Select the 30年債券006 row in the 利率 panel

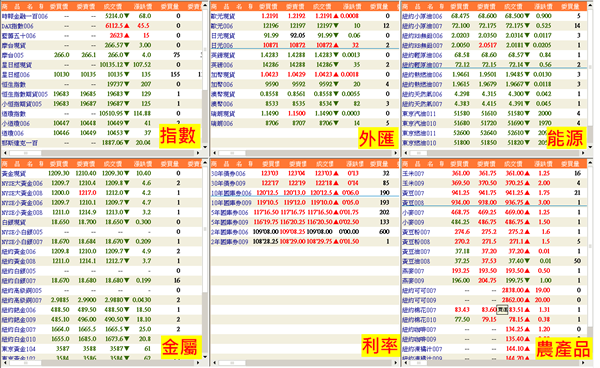point(304,173)
